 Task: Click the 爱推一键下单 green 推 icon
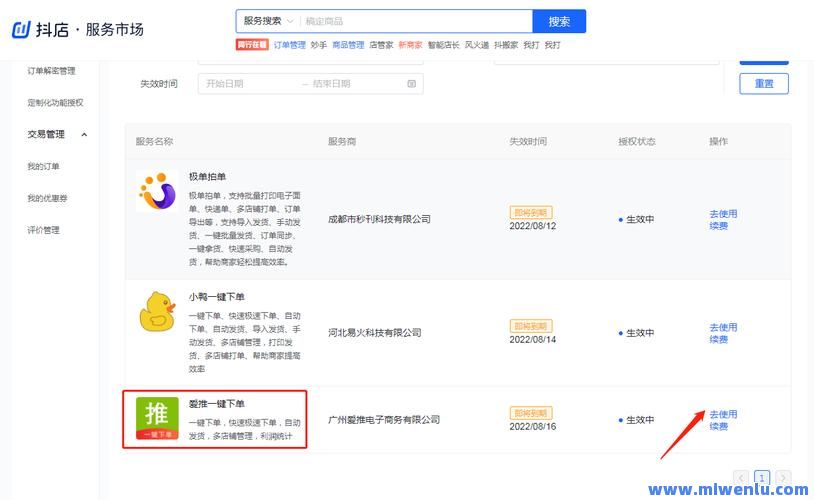(157, 418)
